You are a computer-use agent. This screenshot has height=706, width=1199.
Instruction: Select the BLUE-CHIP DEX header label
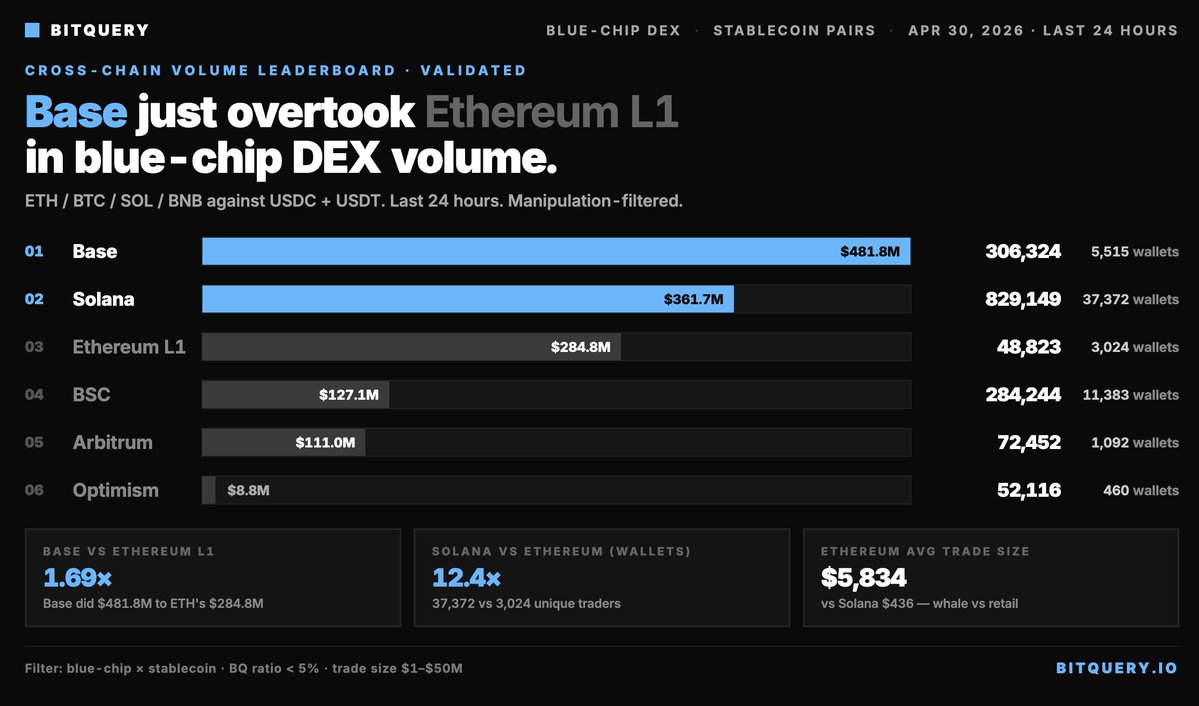pyautogui.click(x=612, y=31)
